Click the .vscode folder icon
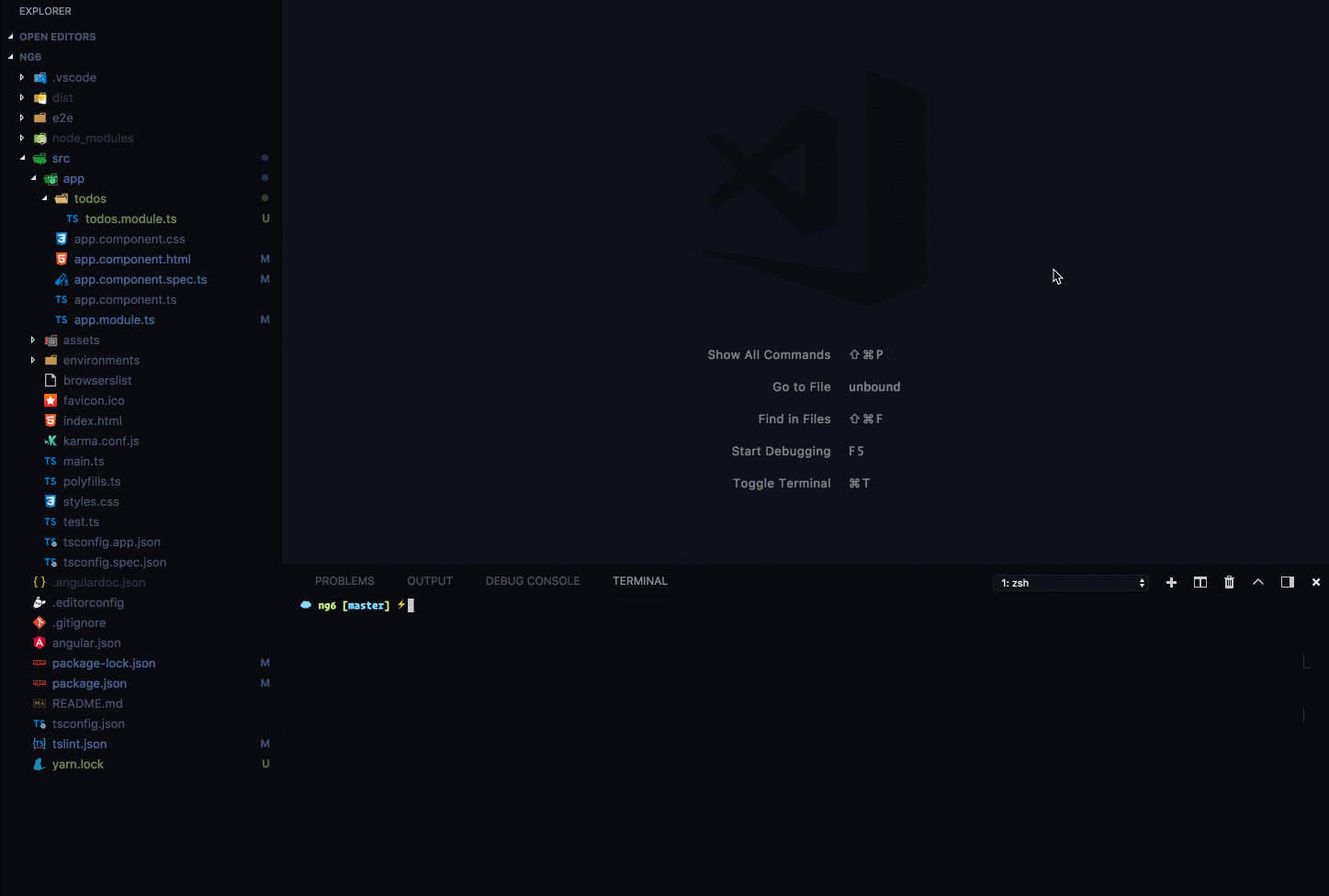This screenshot has height=896, width=1329. coord(39,77)
